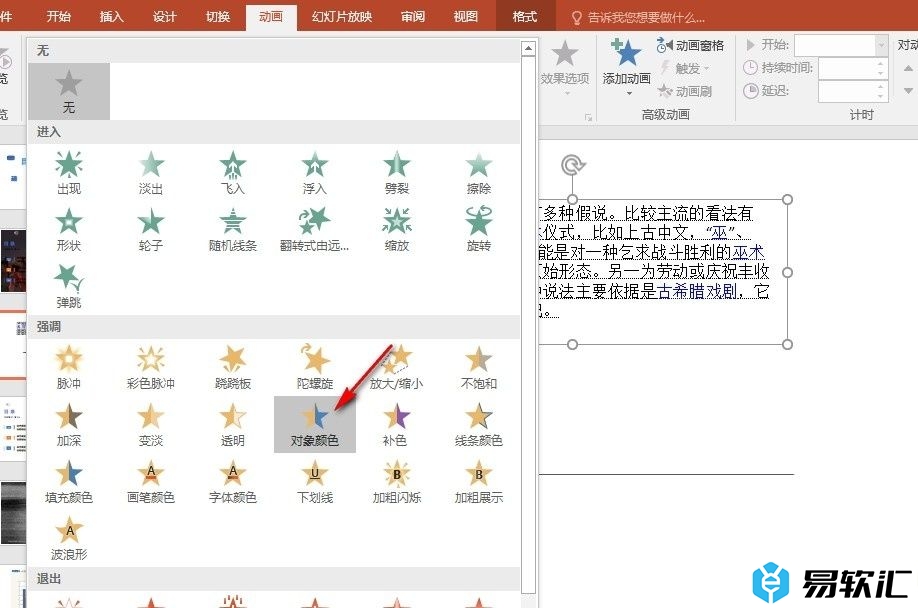Switch to the 幻灯片放映 ribbon tab
The image size is (918, 608).
tap(341, 17)
